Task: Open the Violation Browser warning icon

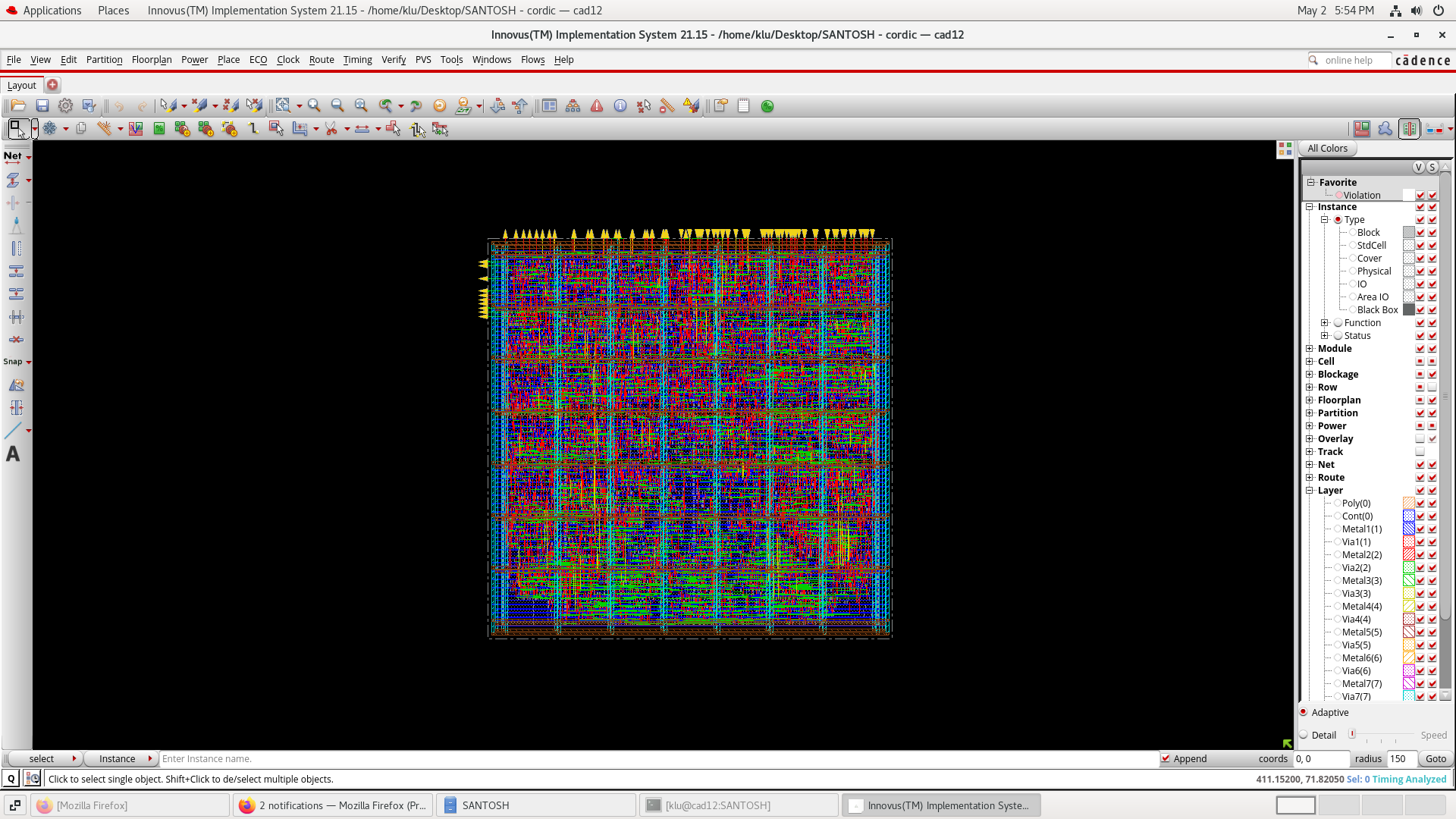Action: 597,106
